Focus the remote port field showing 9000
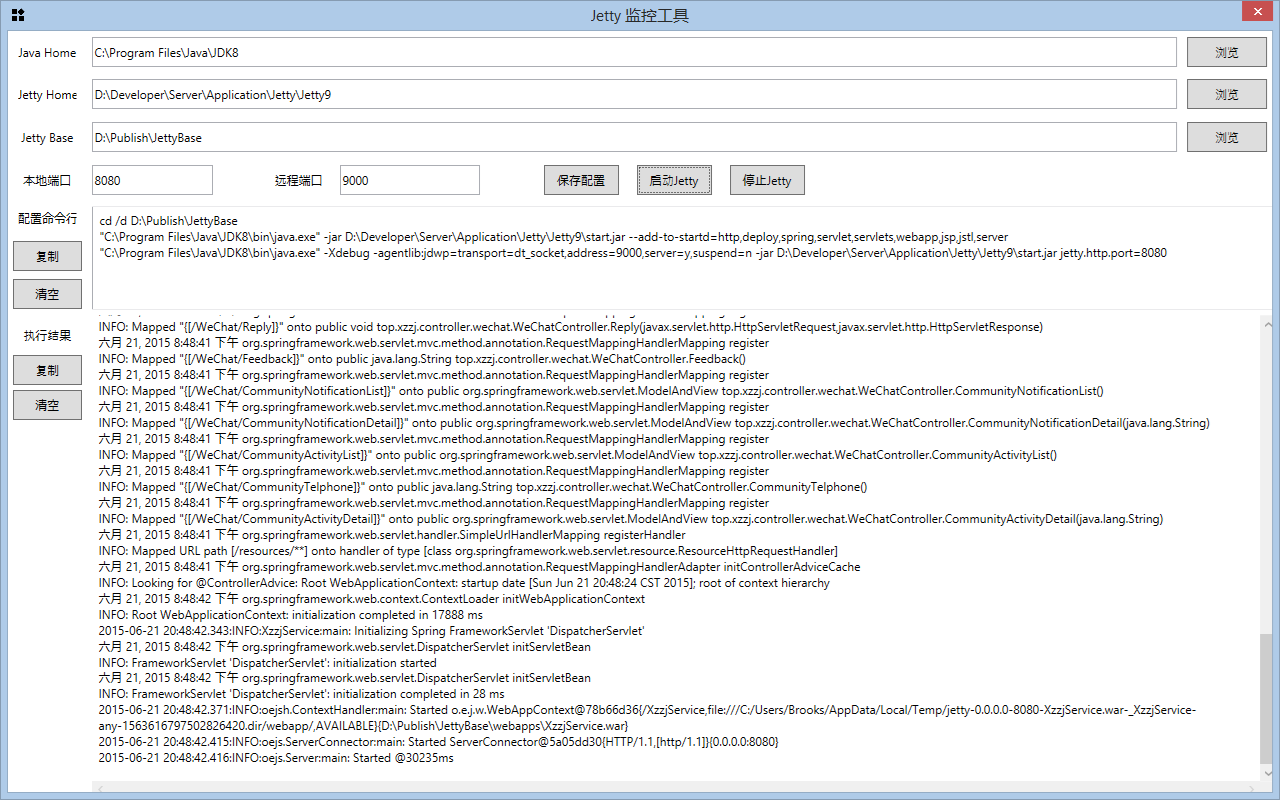1280x800 pixels. 410,180
